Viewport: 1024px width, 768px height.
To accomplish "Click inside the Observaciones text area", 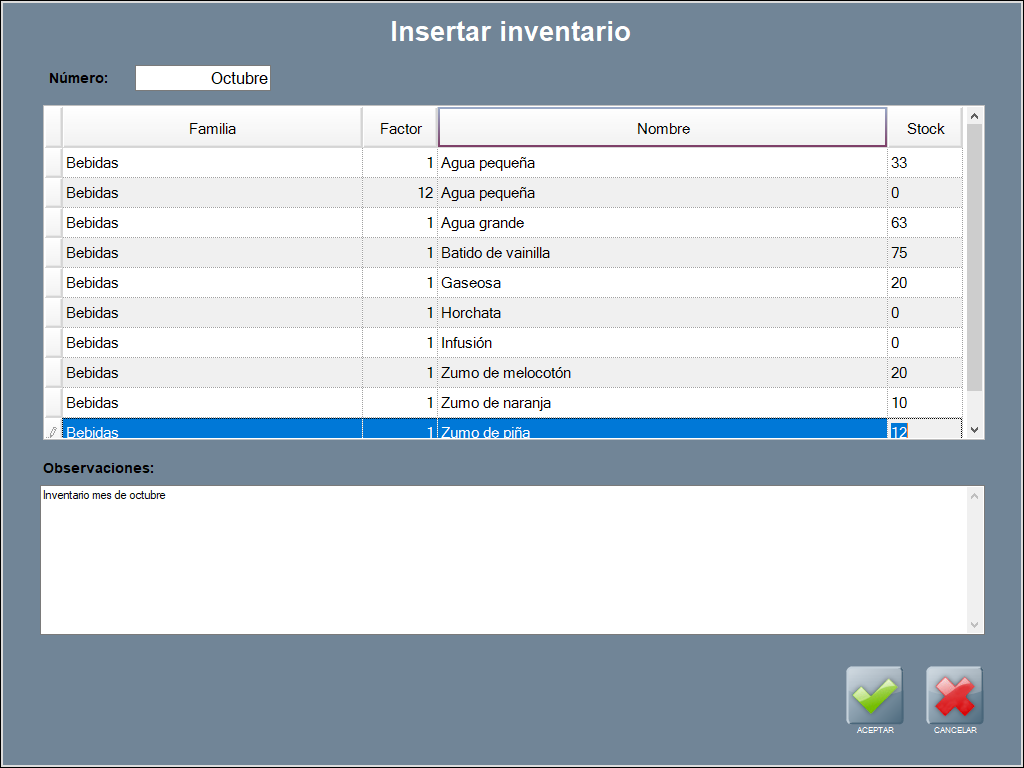I will pos(505,560).
